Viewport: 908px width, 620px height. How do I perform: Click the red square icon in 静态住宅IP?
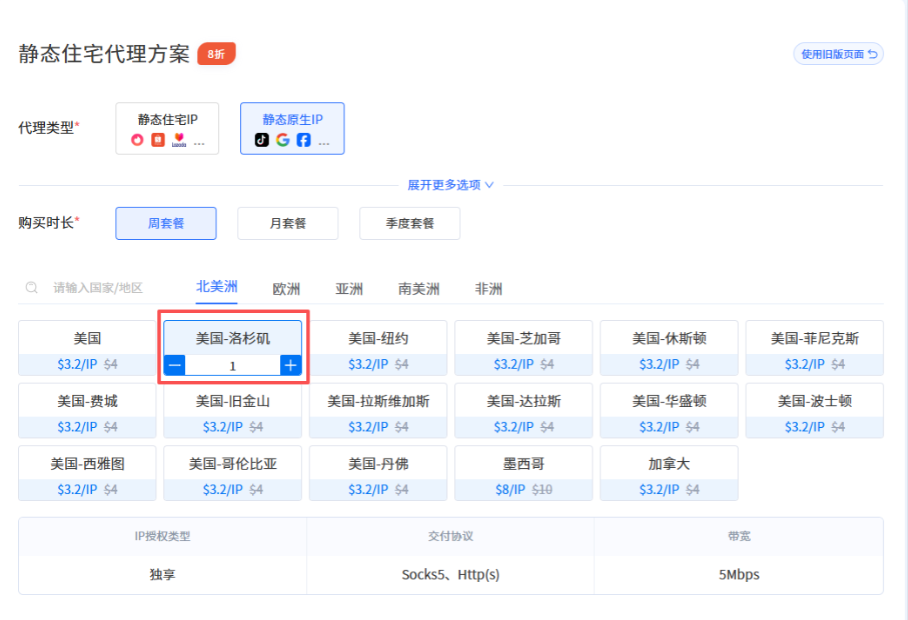tap(158, 140)
